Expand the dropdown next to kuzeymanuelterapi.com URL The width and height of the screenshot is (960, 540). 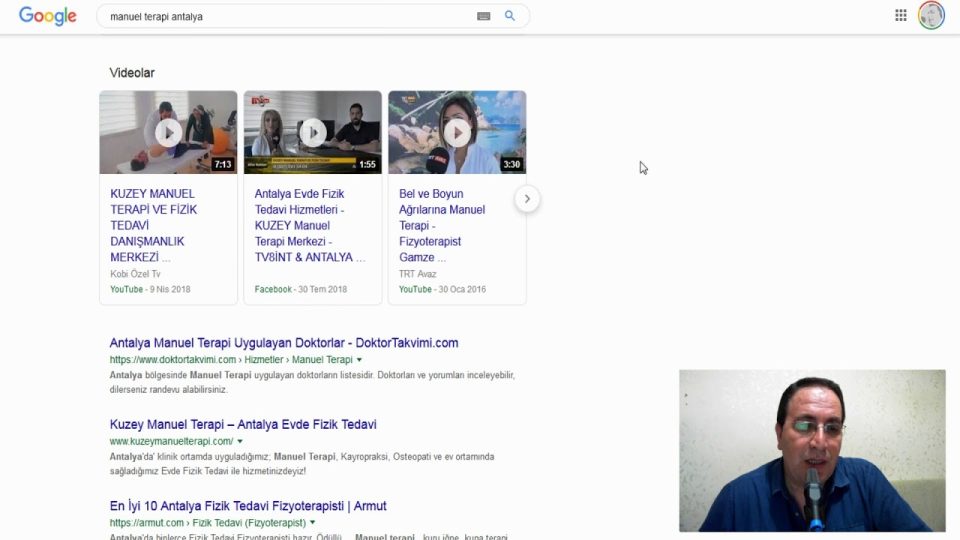coord(240,441)
